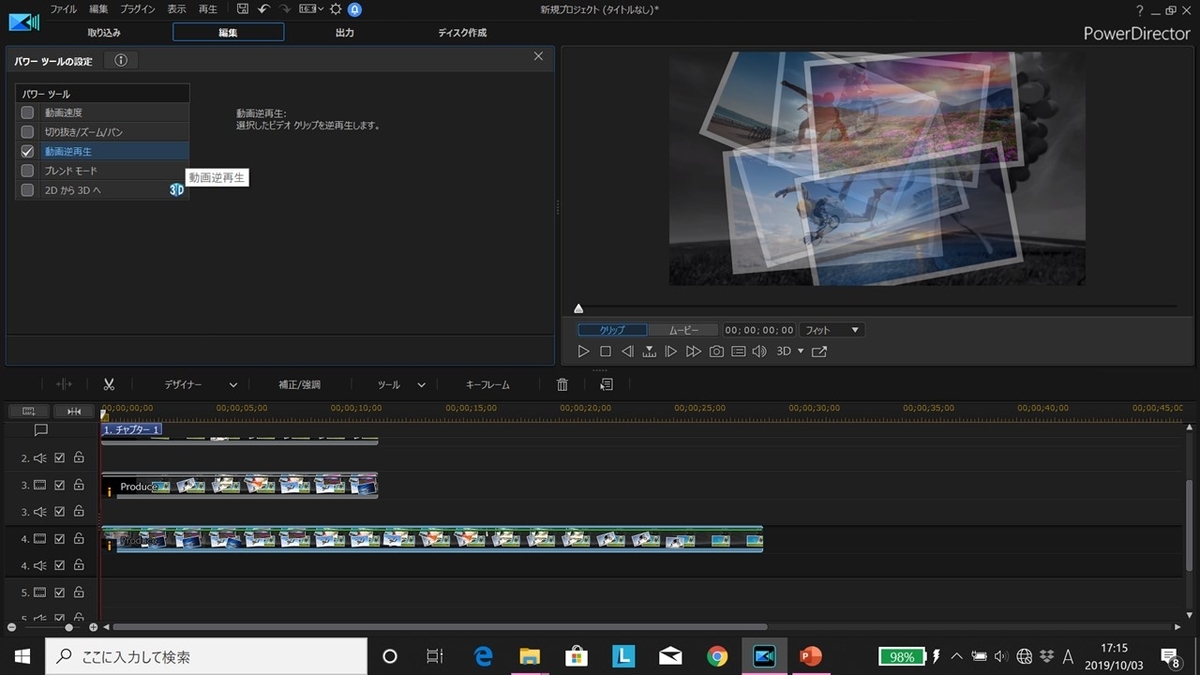Screen dimensions: 1200x675
Task: Click the preview timecode field
Action: click(759, 330)
